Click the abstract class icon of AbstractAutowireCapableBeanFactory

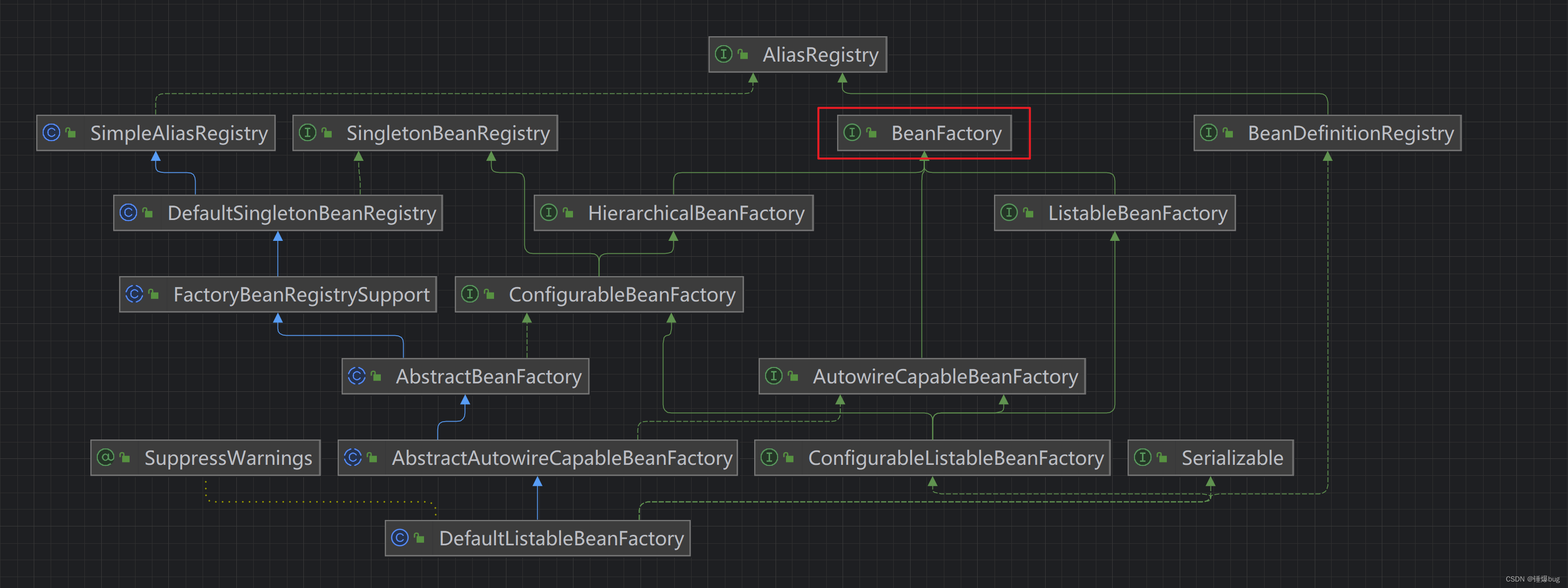click(353, 457)
